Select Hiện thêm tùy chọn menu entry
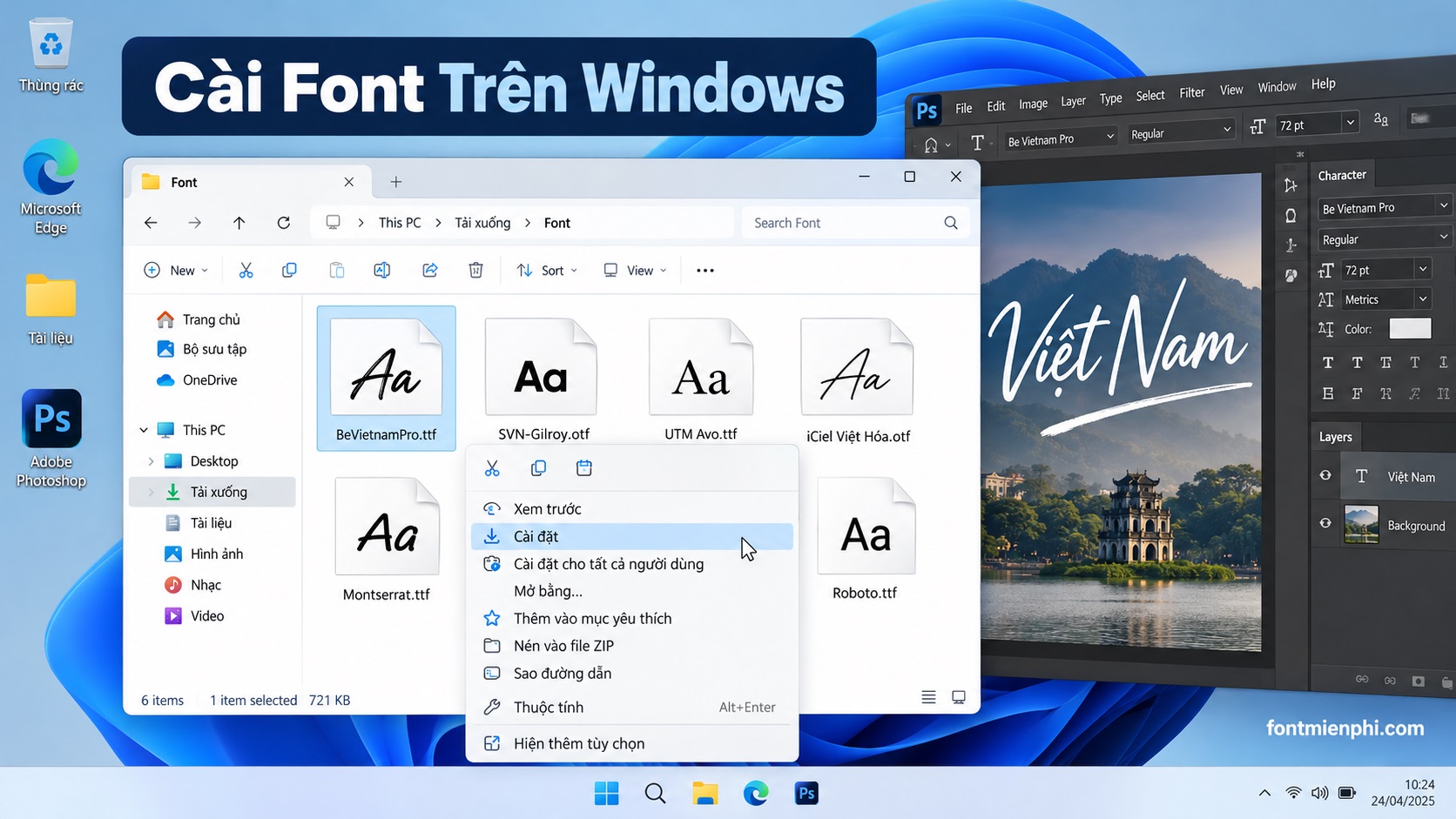The height and width of the screenshot is (819, 1456). pyautogui.click(x=632, y=743)
